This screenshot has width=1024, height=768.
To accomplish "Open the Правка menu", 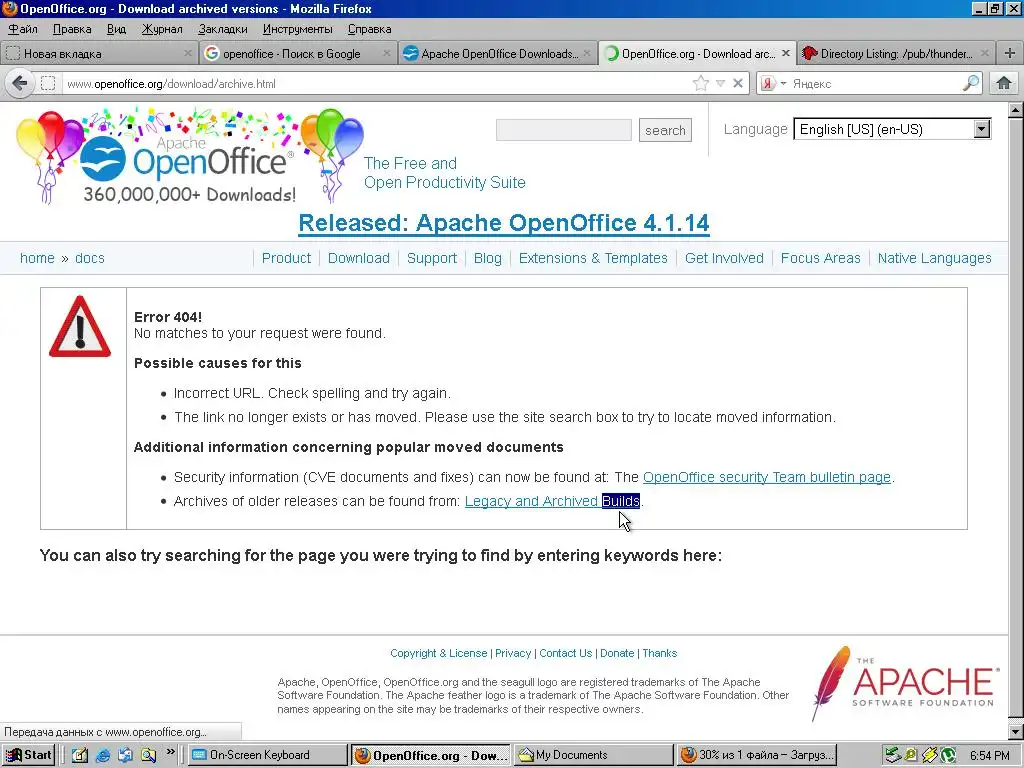I will pyautogui.click(x=72, y=29).
